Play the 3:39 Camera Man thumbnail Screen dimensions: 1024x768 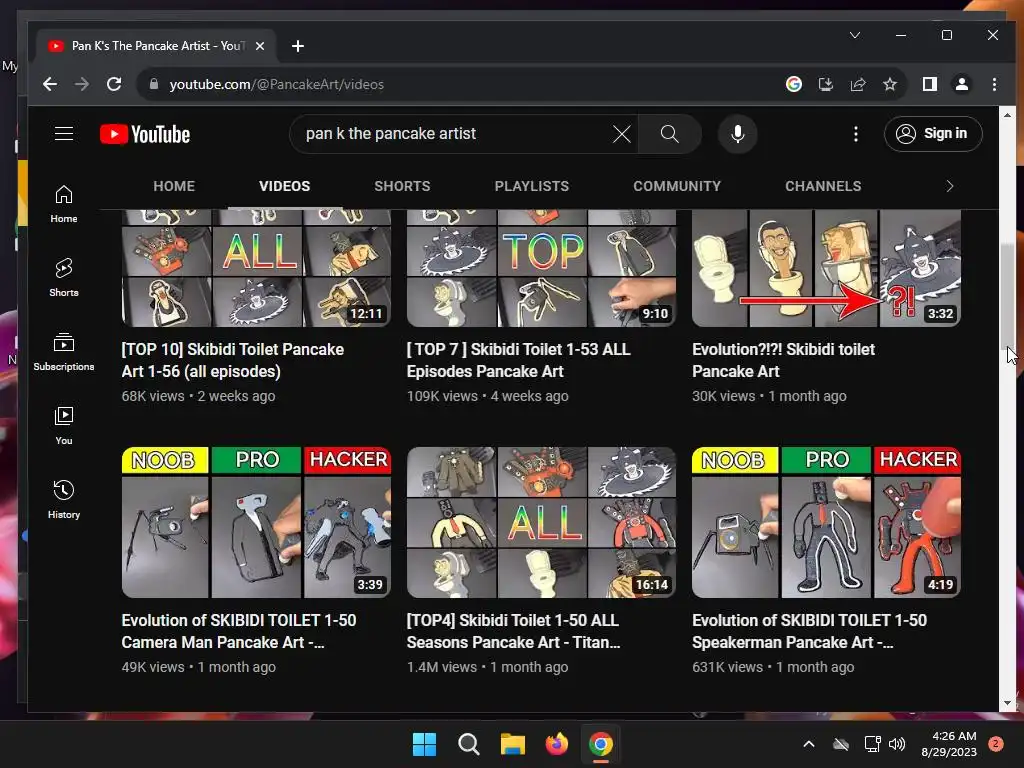coord(256,522)
